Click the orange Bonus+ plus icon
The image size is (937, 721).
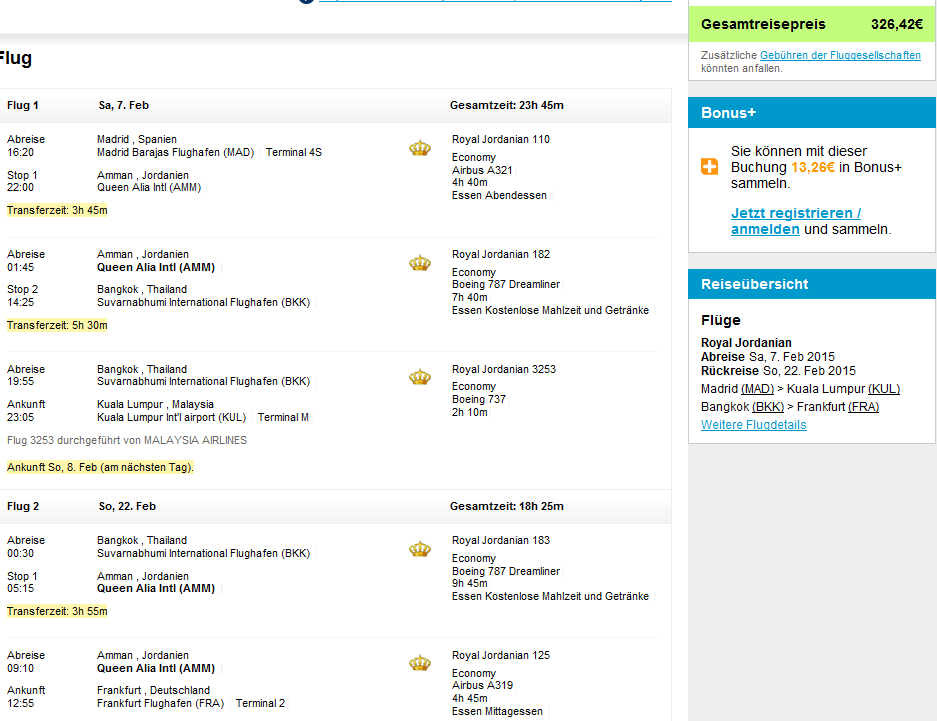pyautogui.click(x=709, y=167)
